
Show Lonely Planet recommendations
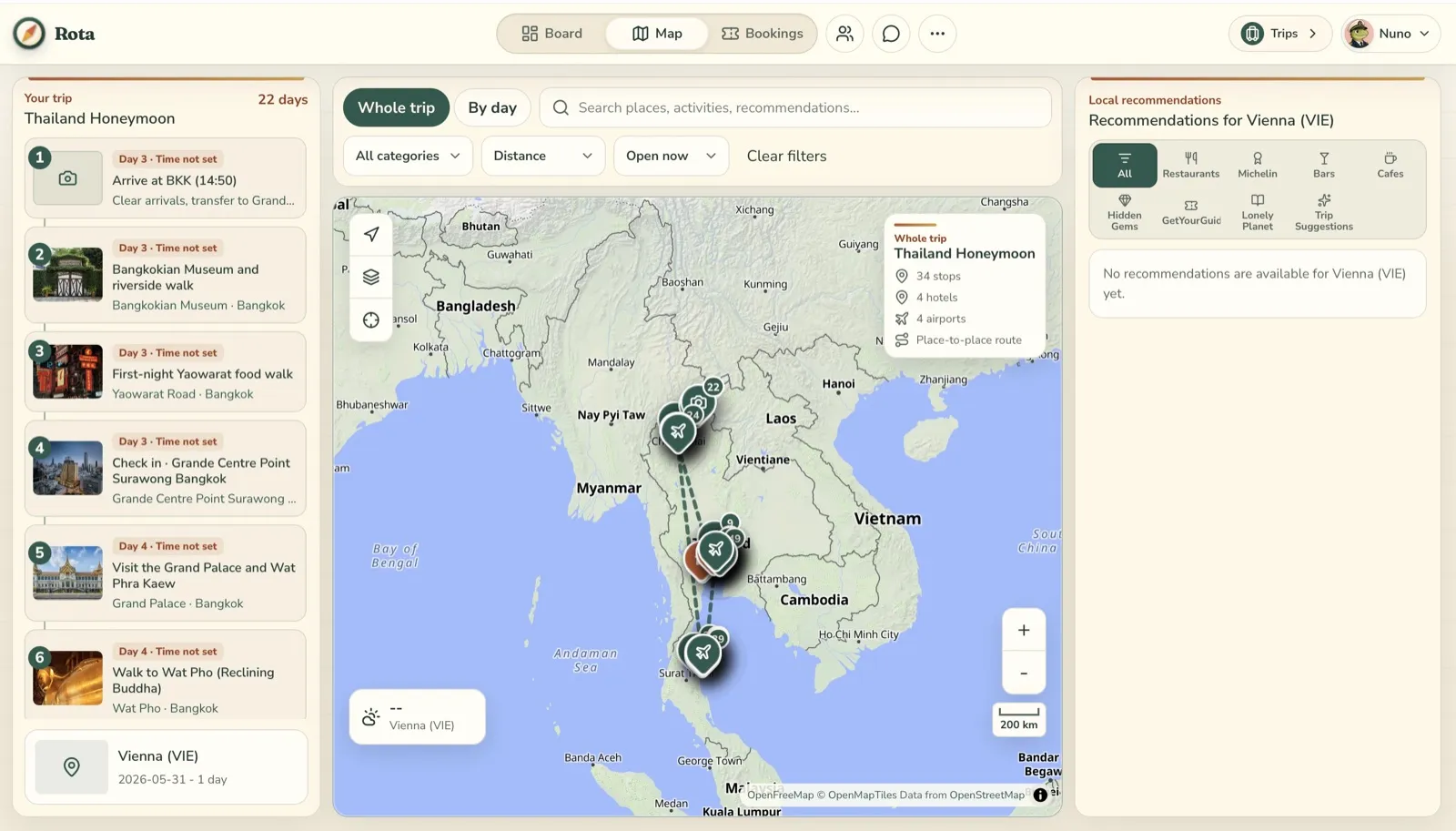1258,212
